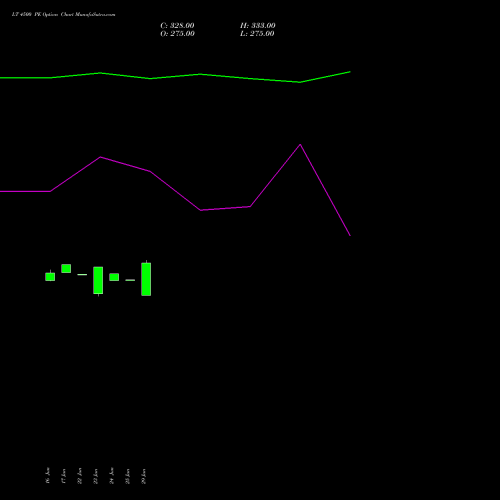Click the tall green candlestick above 29 Jan
The image size is (500, 500).
point(146,279)
